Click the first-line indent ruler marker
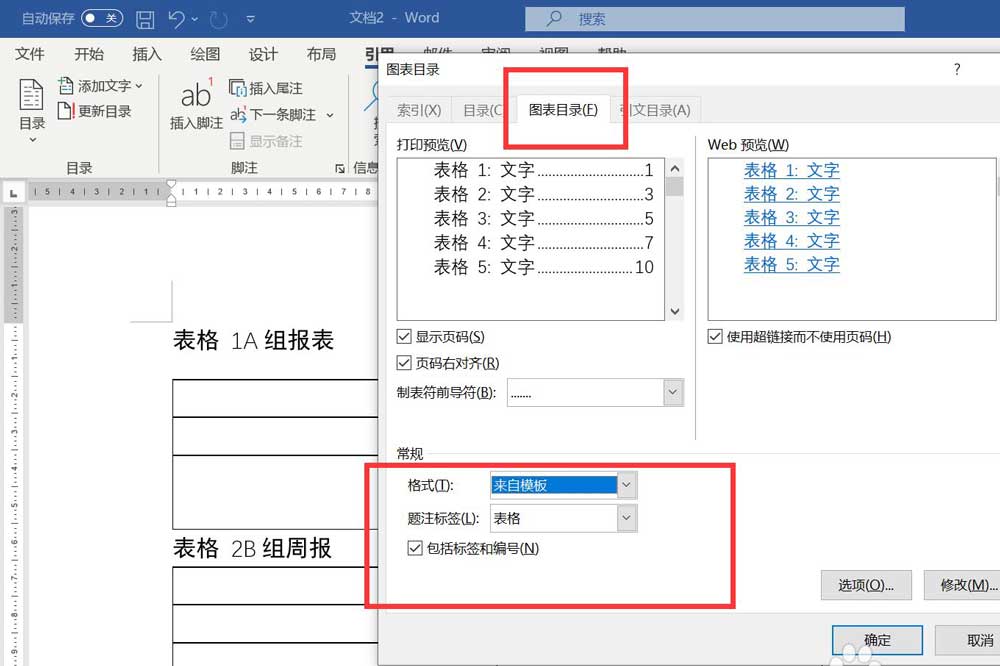 coord(171,186)
